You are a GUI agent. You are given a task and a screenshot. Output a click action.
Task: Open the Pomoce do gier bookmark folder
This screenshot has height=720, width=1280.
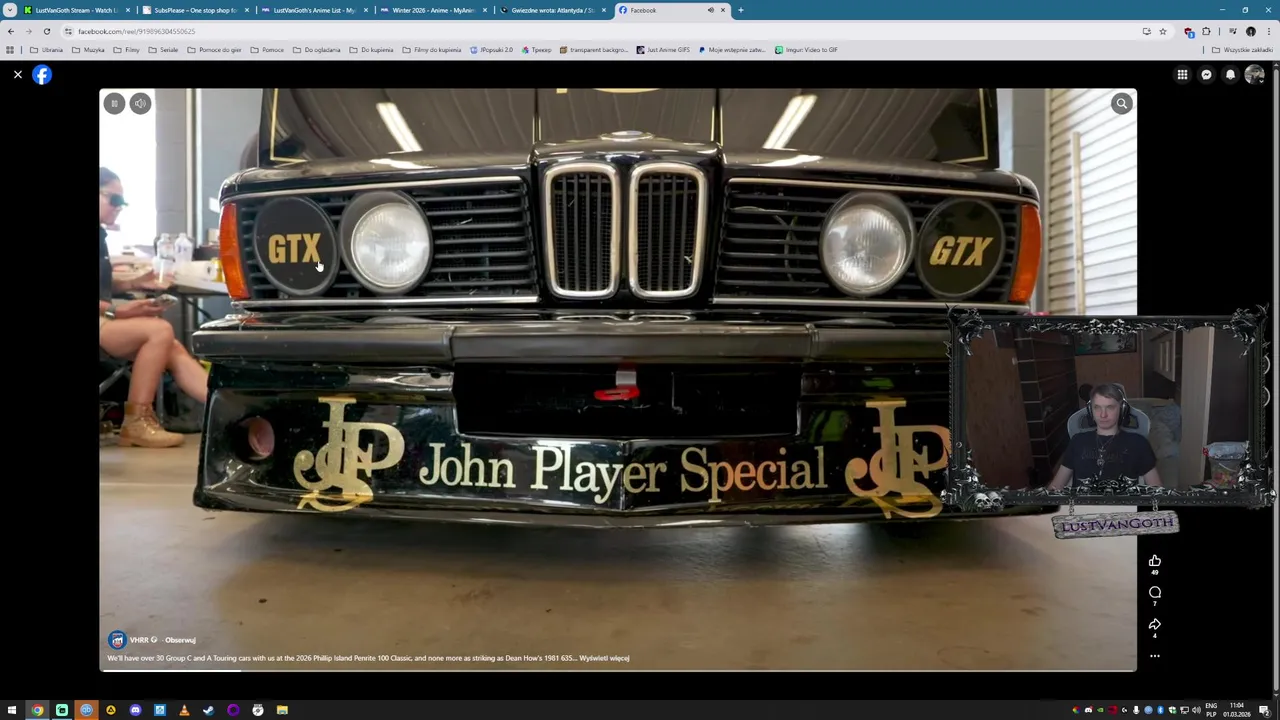coord(215,50)
